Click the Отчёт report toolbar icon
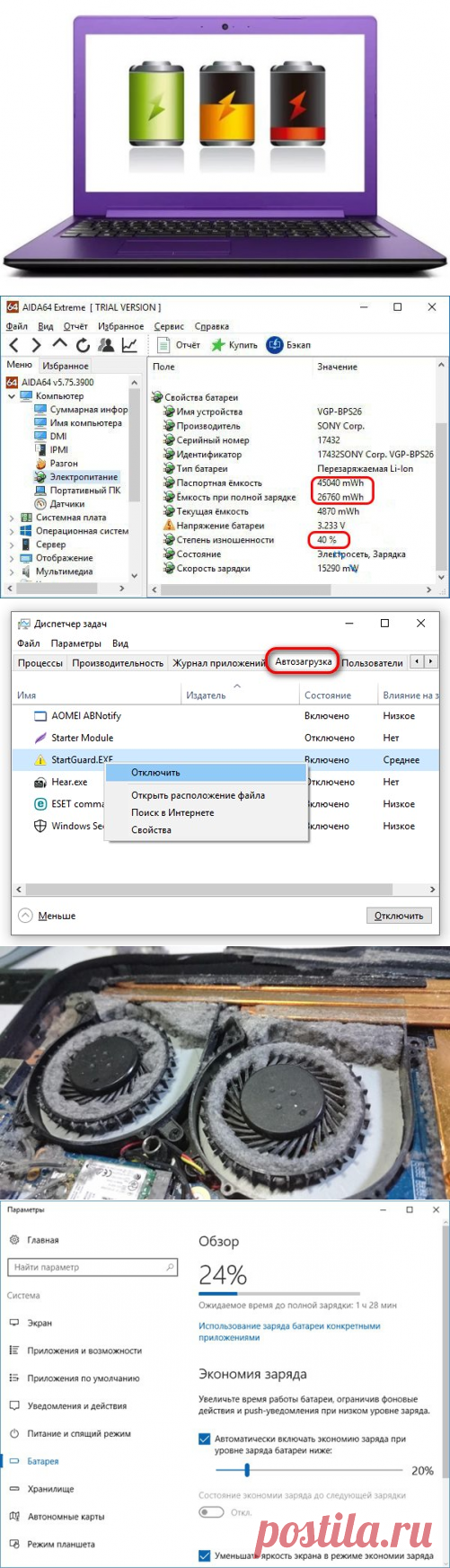The width and height of the screenshot is (450, 1568). [163, 345]
